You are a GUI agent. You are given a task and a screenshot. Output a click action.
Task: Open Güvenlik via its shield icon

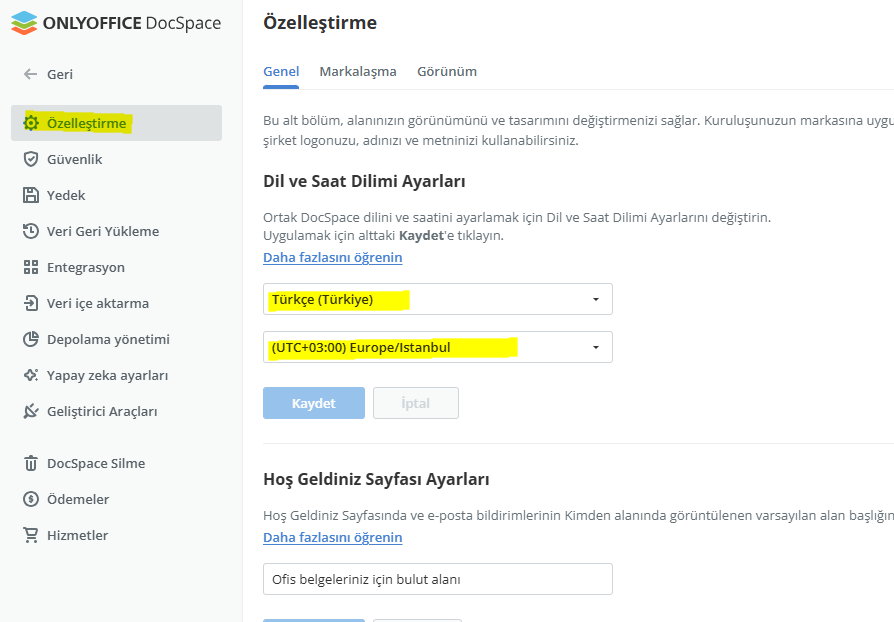point(31,159)
